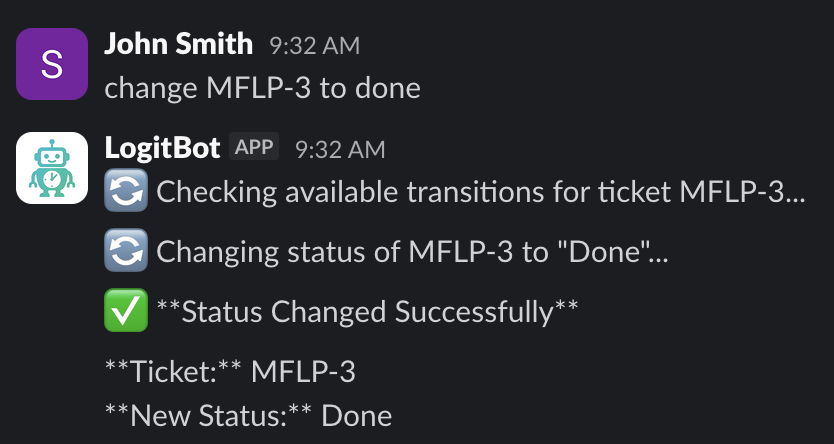
Task: Click the "**Ticket:**" label
Action: [x=173, y=372]
